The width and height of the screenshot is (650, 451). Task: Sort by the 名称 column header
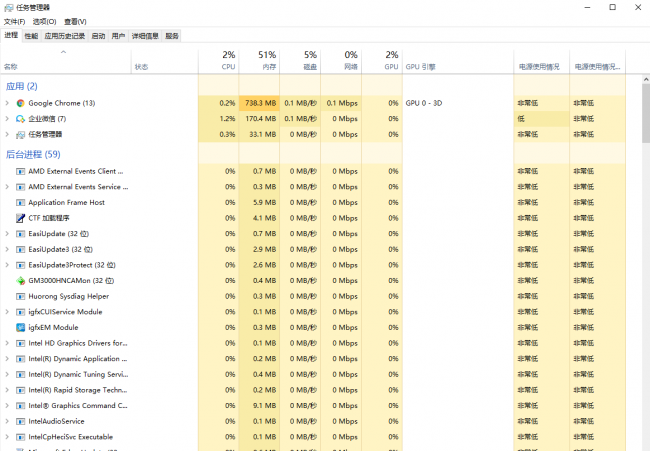[x=66, y=61]
